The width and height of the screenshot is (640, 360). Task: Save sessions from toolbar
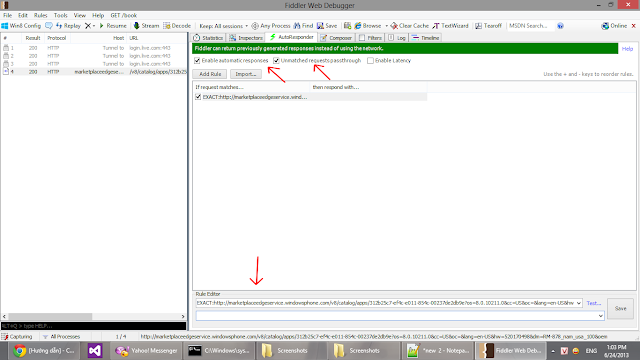[327, 26]
